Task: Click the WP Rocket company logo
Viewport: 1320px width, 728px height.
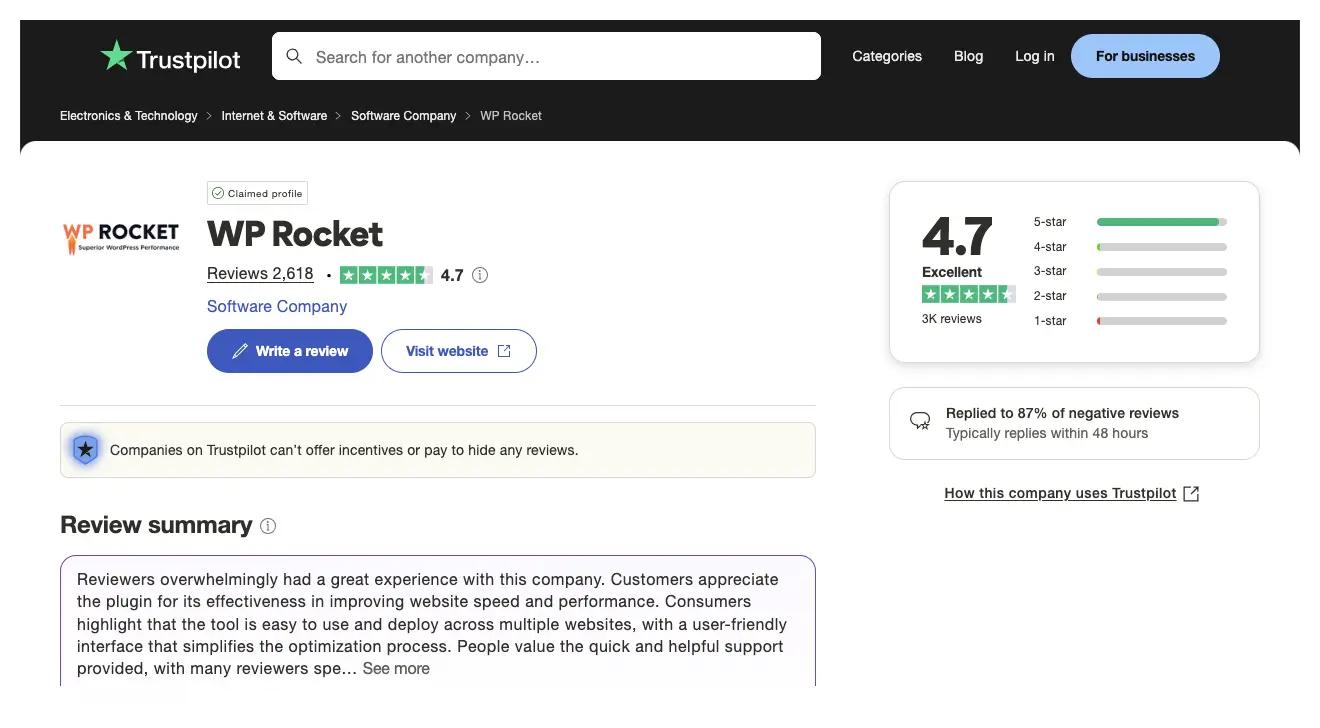Action: [120, 237]
